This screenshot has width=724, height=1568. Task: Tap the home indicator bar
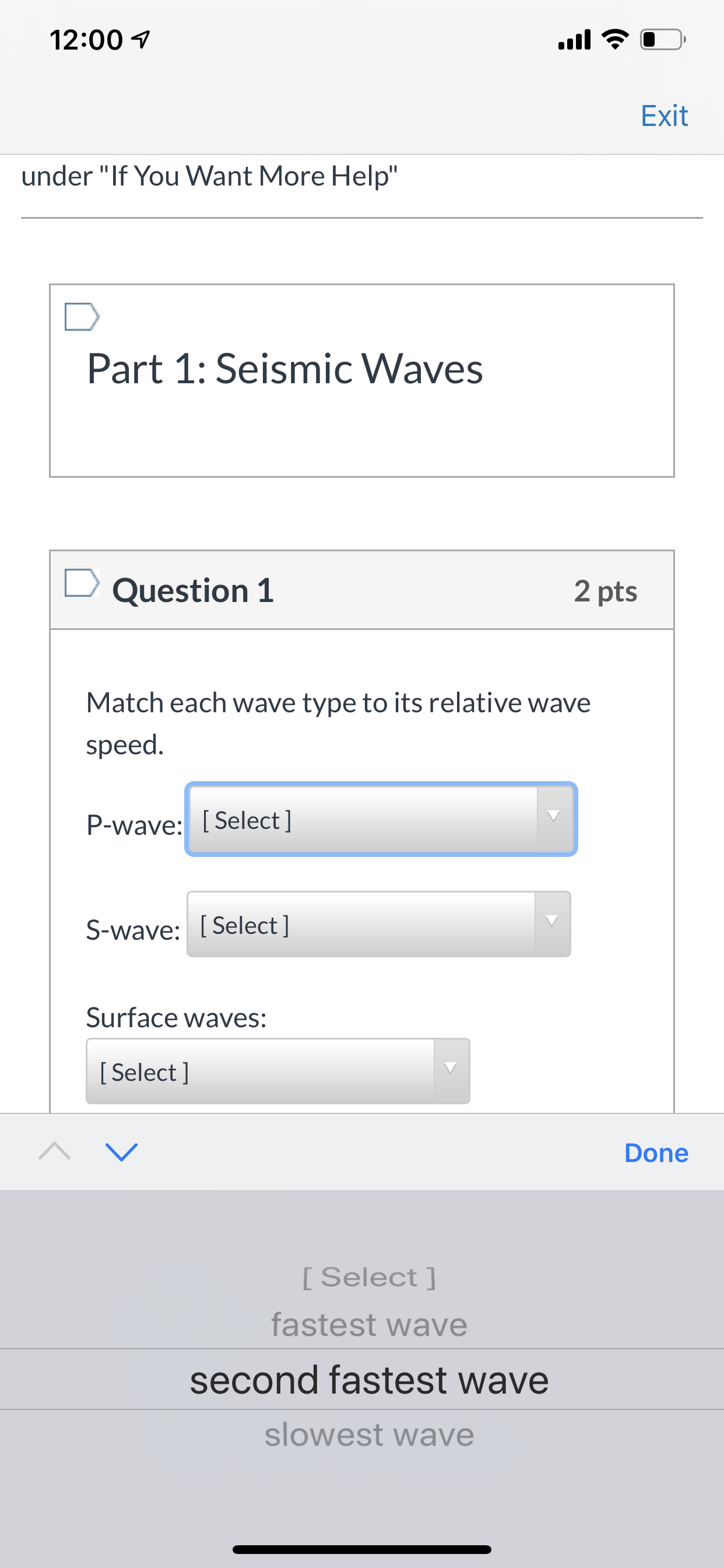tap(362, 1550)
